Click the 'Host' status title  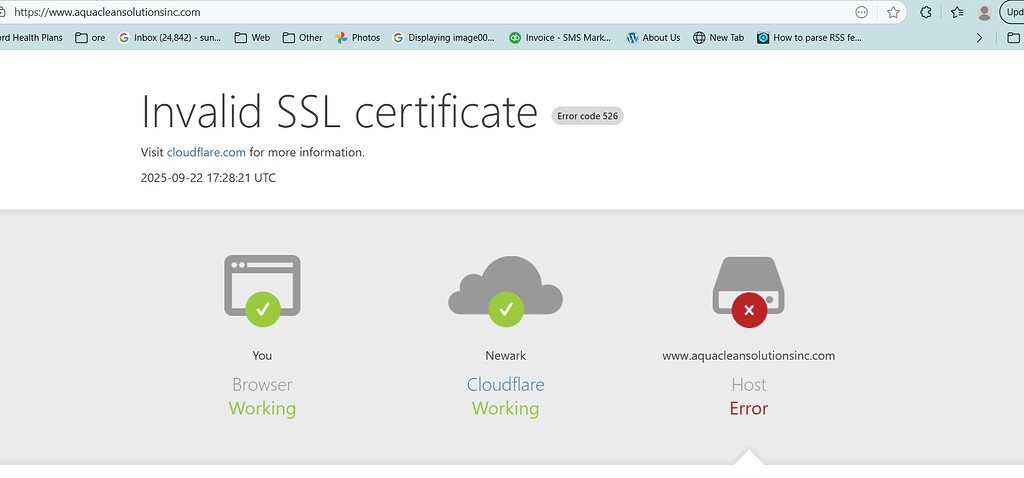pyautogui.click(x=748, y=385)
